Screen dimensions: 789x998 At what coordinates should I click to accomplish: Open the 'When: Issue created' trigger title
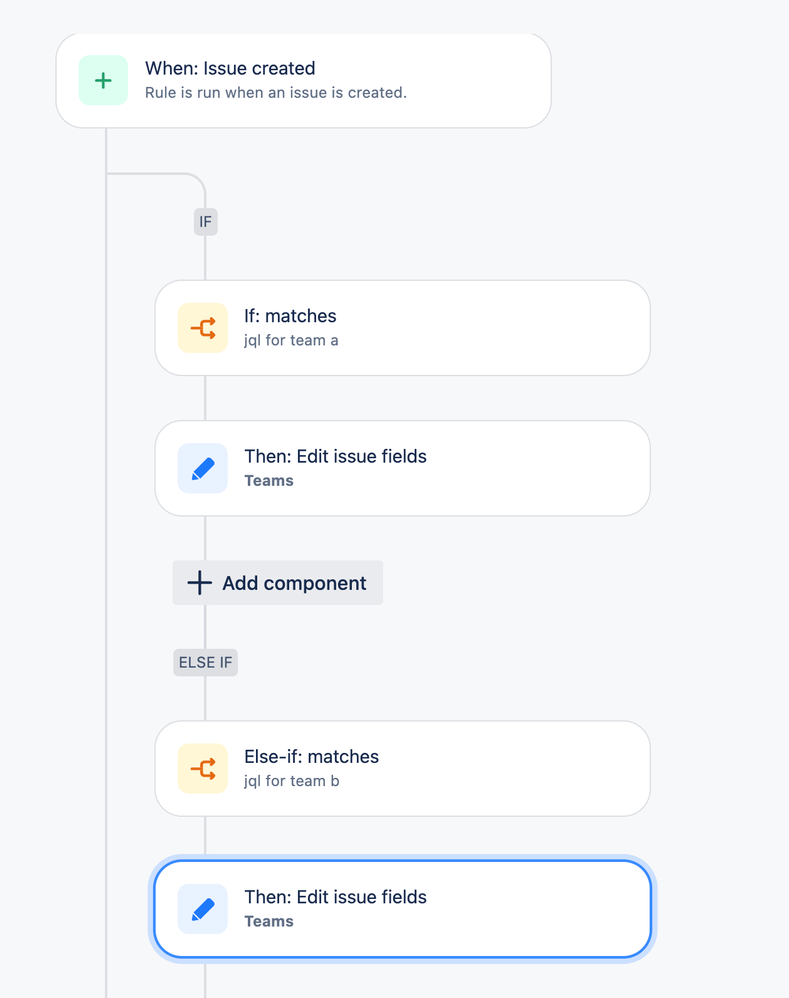pos(230,68)
